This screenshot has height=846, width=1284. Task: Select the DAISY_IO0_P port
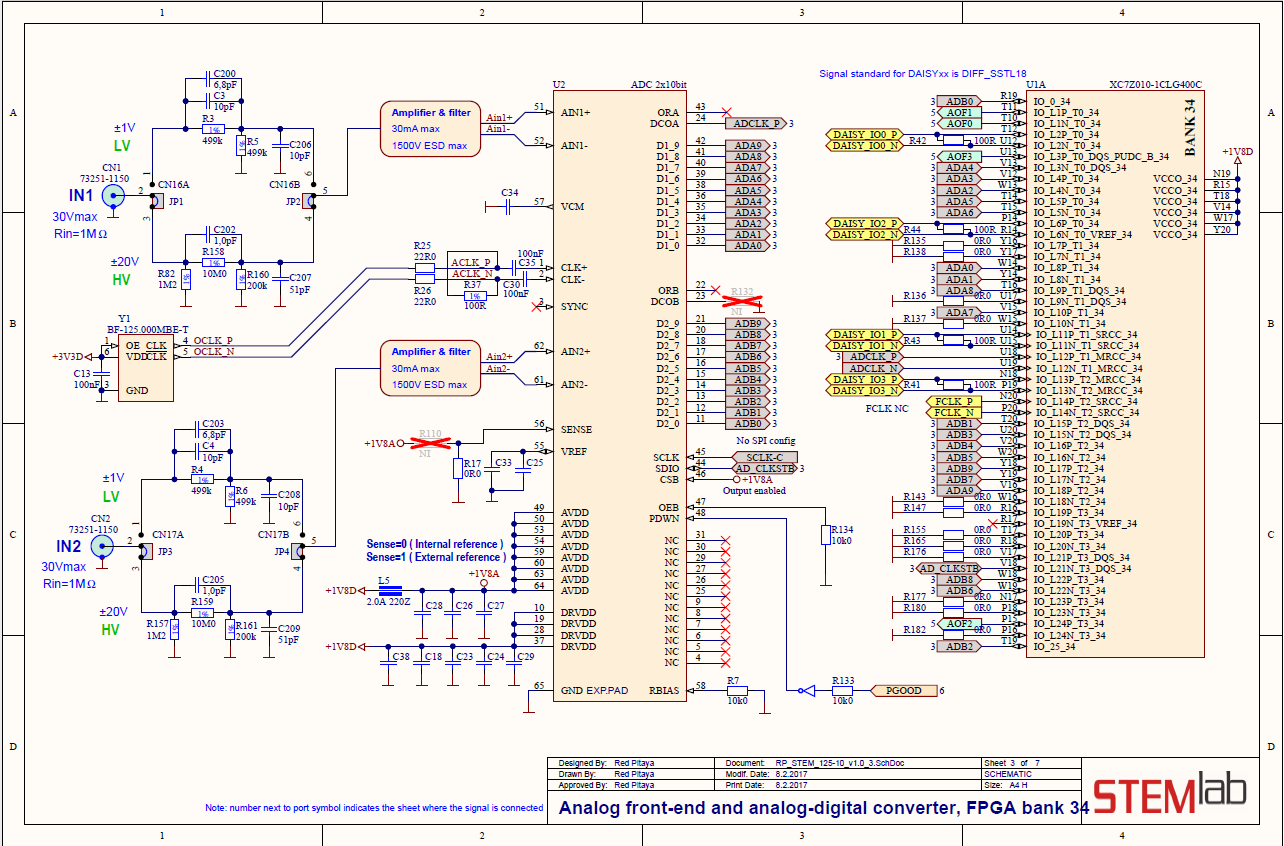click(x=864, y=134)
